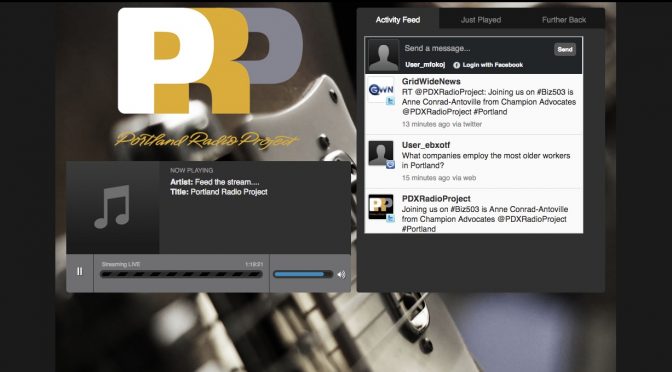Click the Send button
The height and width of the screenshot is (372, 672).
tap(565, 49)
